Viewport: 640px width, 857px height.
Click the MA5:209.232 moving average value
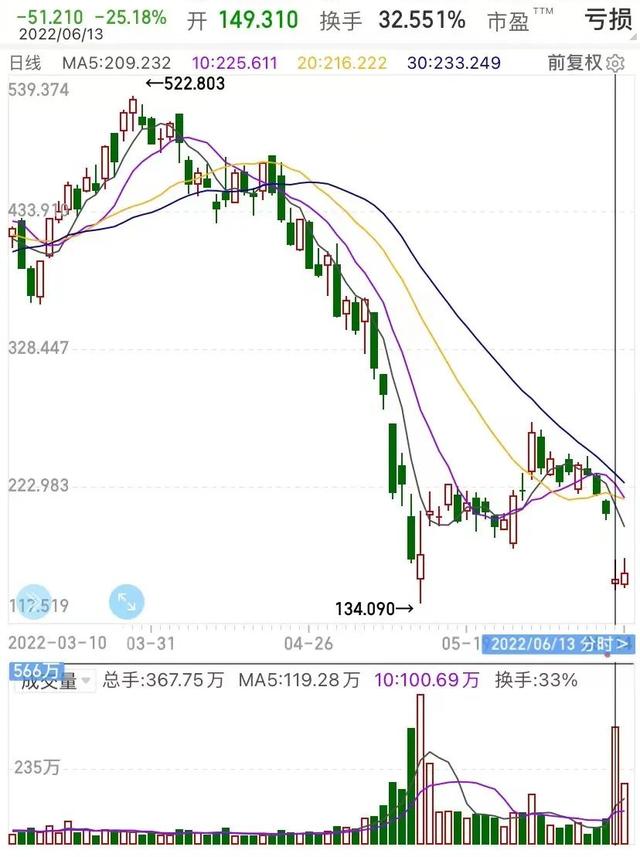(x=116, y=63)
